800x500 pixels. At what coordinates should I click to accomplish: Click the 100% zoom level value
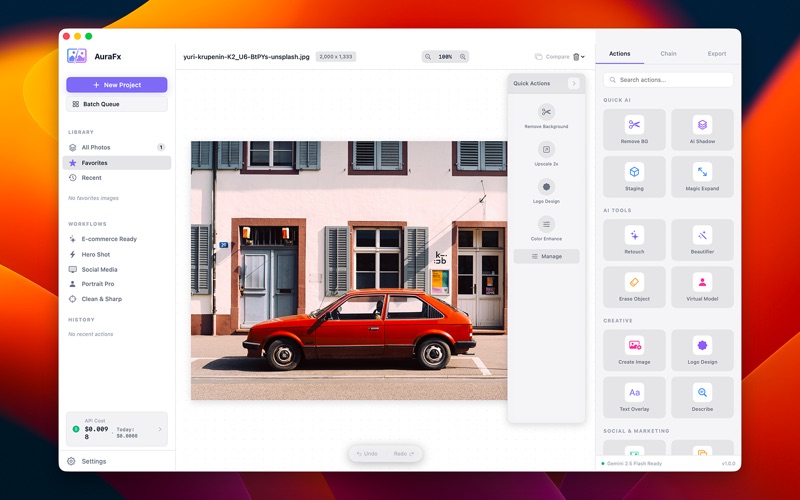[445, 57]
